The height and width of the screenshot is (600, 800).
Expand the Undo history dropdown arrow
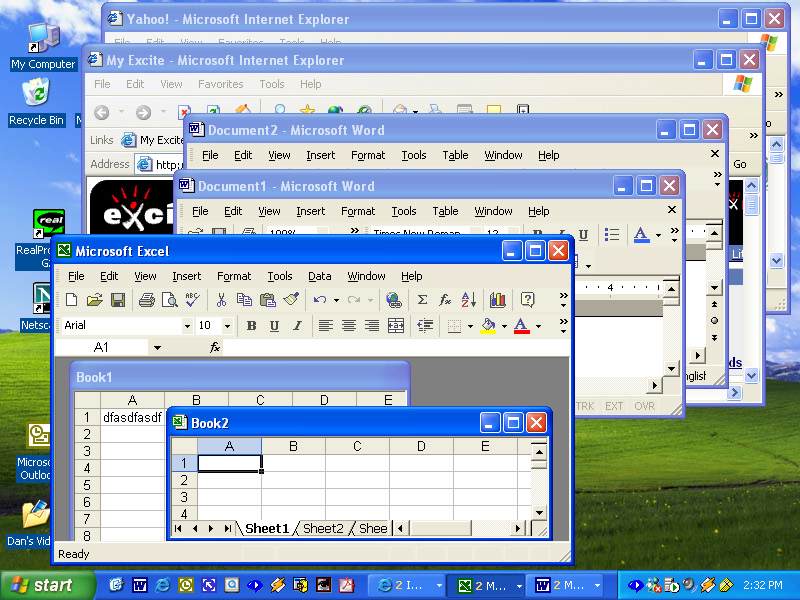coord(336,300)
